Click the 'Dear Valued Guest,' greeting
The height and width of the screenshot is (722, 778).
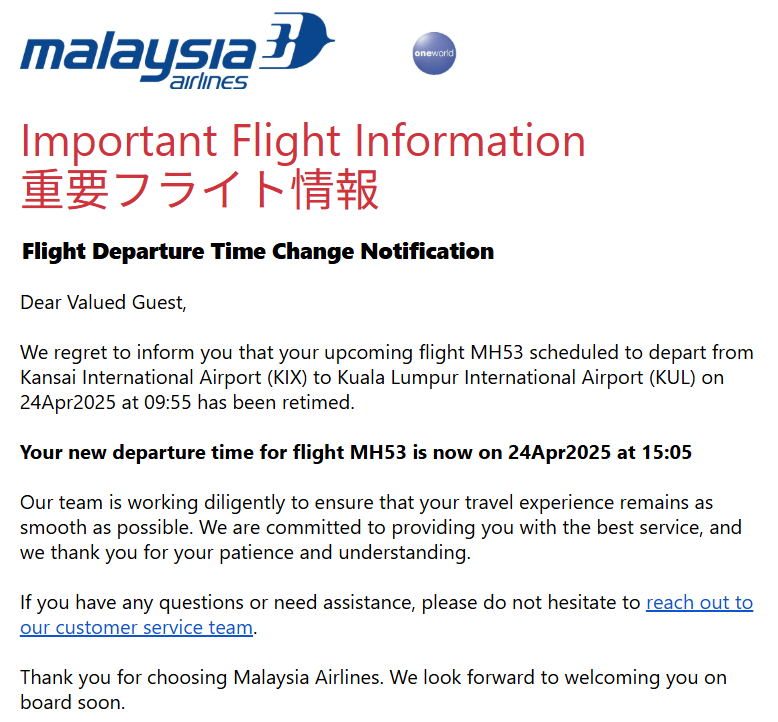click(x=103, y=303)
